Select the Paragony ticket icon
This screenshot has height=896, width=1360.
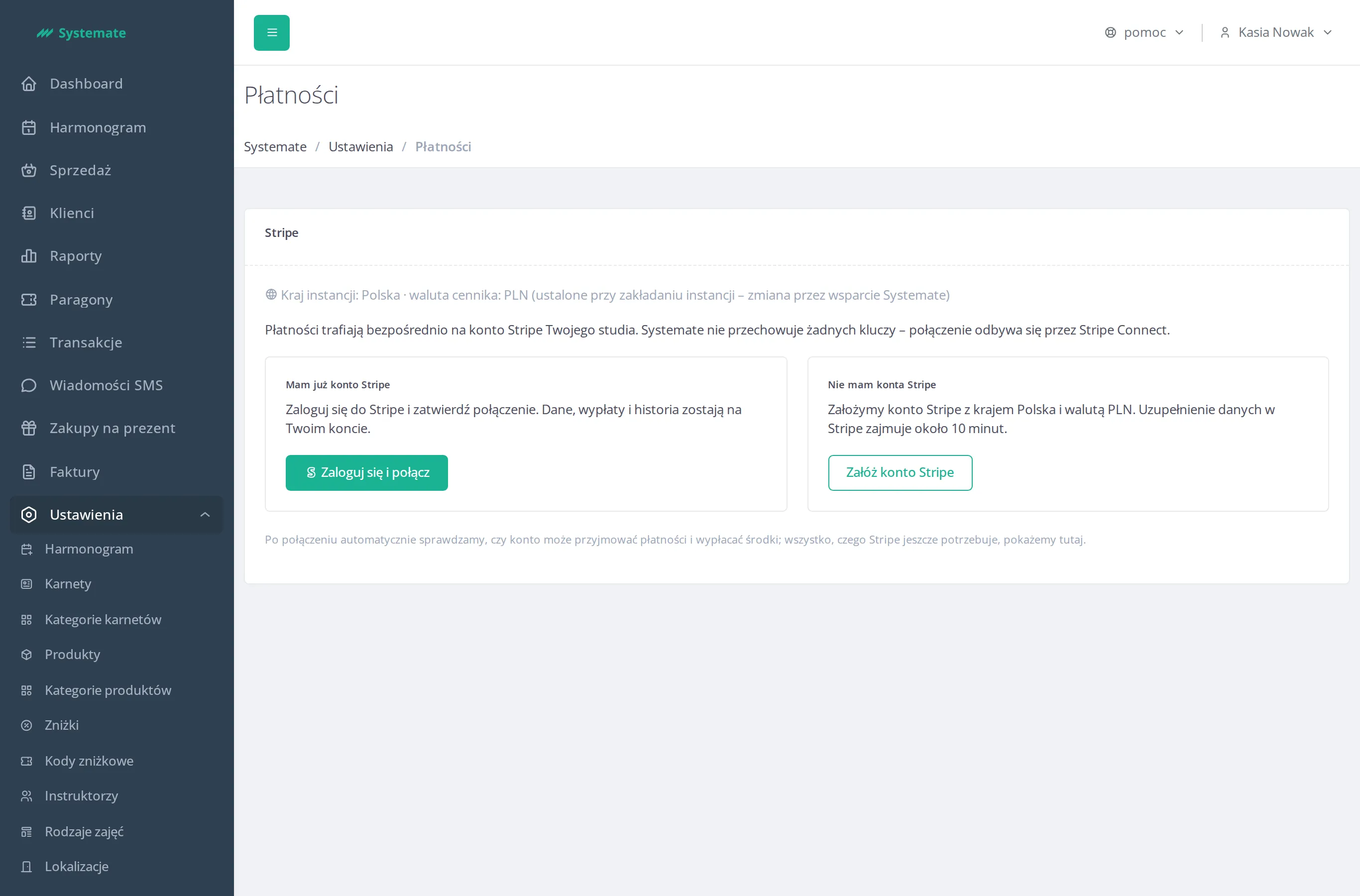click(28, 300)
